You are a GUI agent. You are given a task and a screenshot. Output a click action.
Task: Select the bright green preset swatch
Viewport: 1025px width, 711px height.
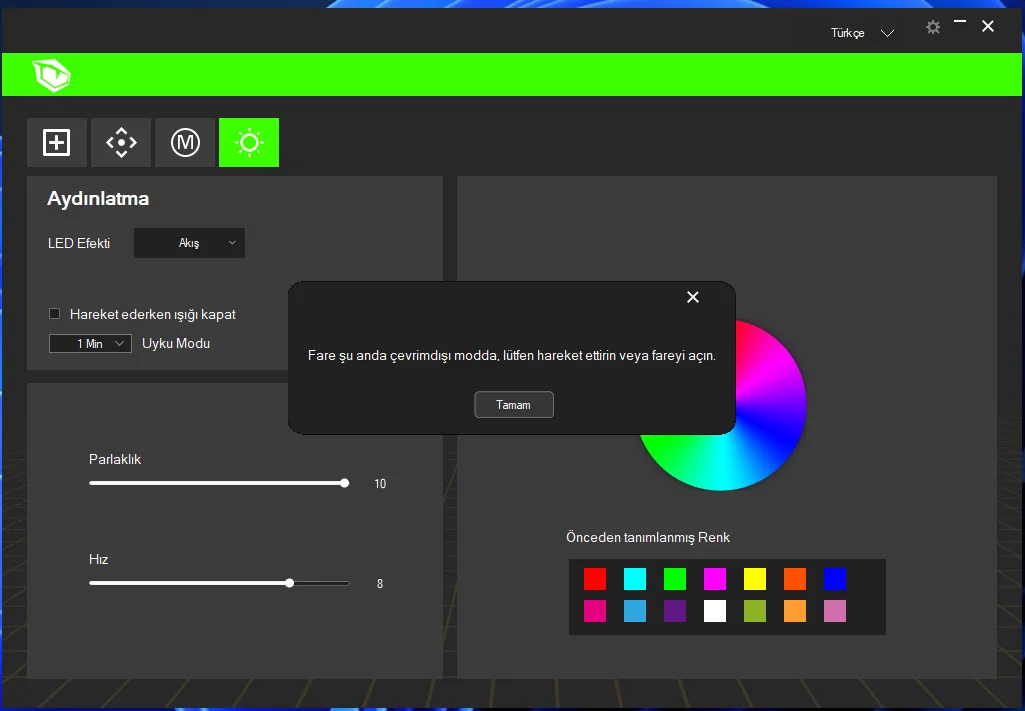(675, 579)
